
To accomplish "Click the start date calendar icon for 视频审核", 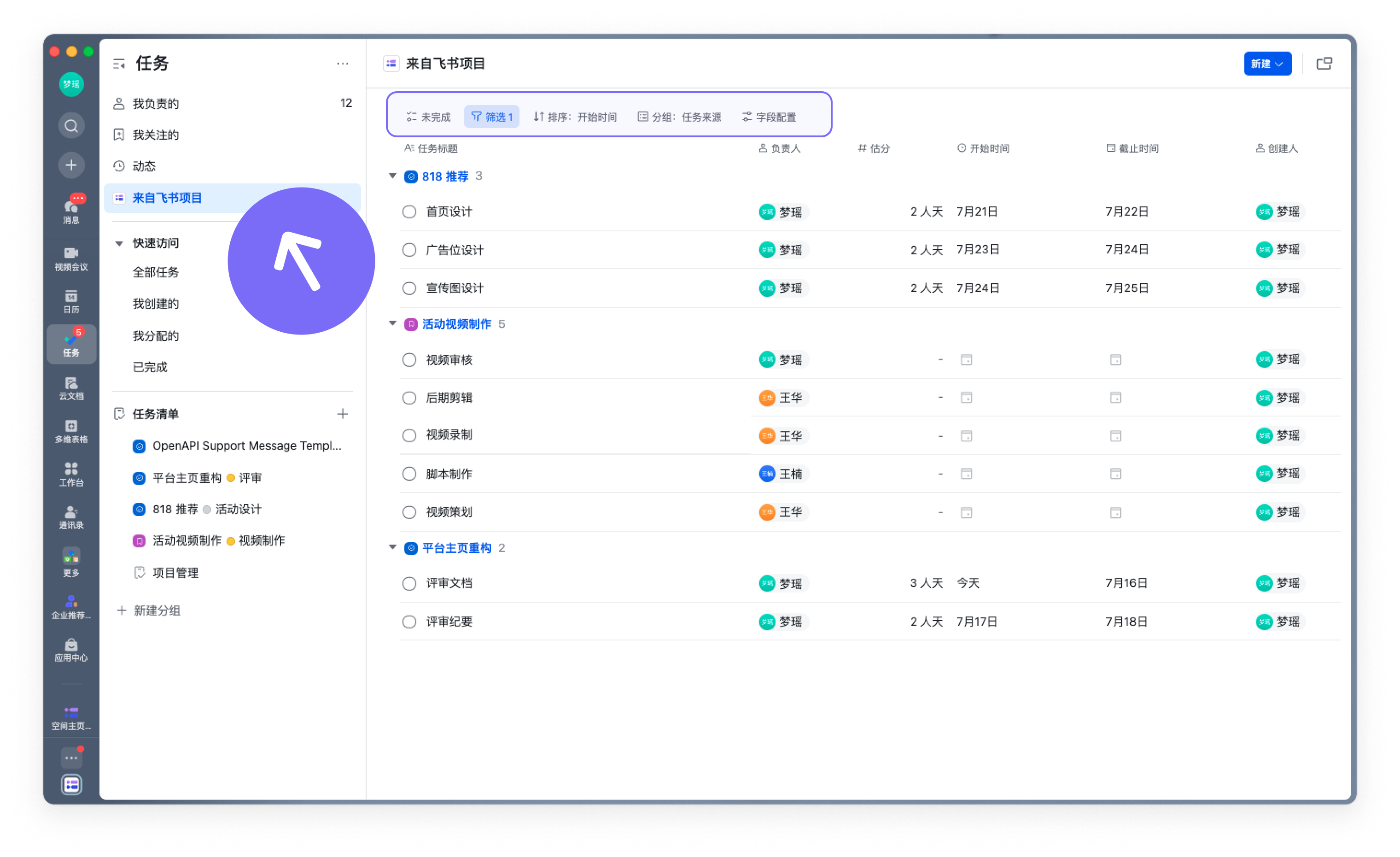I will pyautogui.click(x=966, y=359).
